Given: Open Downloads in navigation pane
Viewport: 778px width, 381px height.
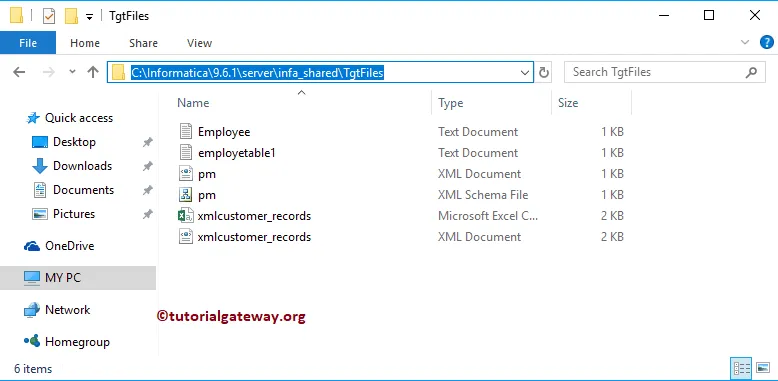Looking at the screenshot, I should pos(82,166).
